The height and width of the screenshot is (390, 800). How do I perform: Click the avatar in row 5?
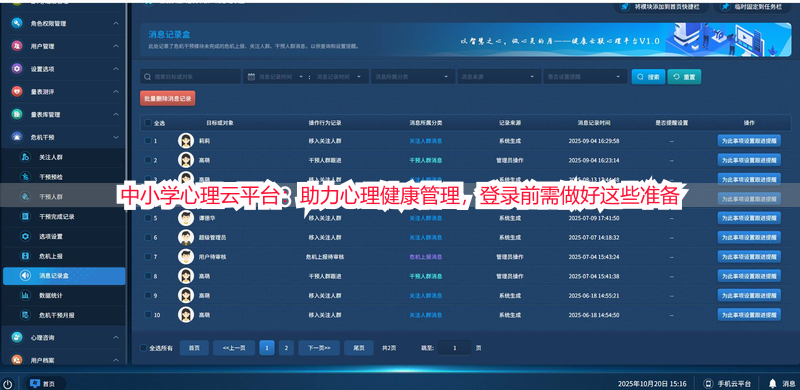(x=186, y=218)
